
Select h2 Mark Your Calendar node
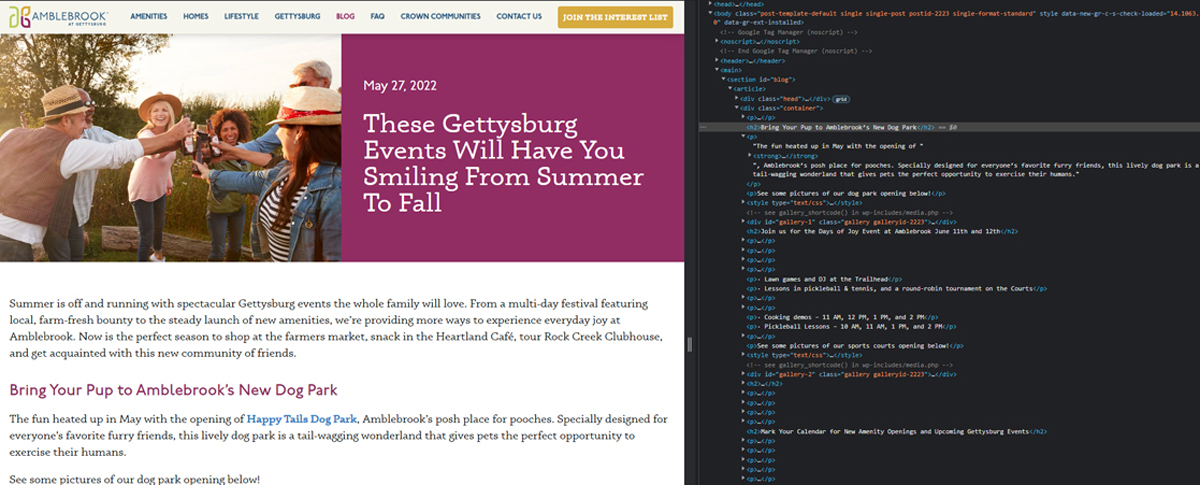896,431
